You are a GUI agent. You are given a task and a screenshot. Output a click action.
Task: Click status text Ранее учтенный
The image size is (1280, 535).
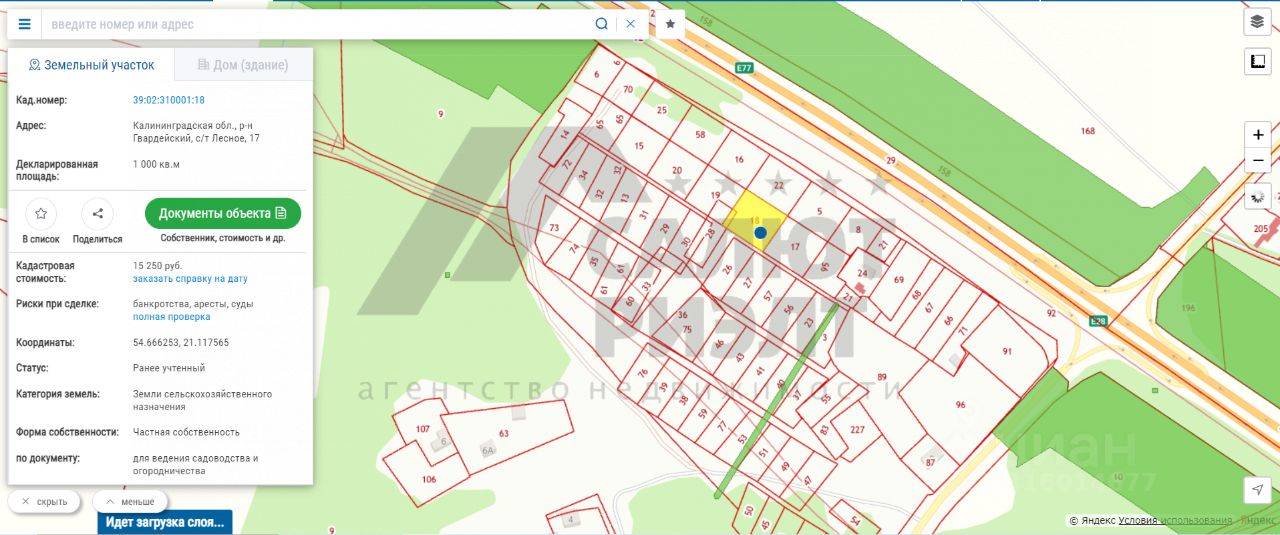pos(169,368)
